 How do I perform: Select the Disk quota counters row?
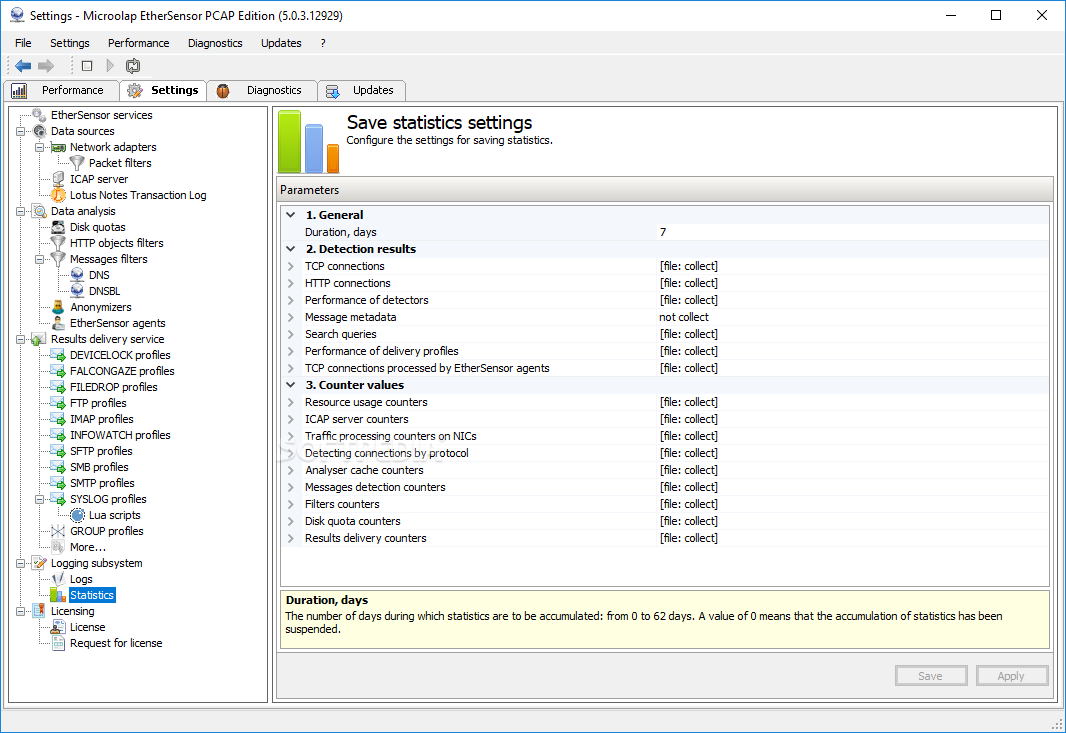(x=666, y=521)
